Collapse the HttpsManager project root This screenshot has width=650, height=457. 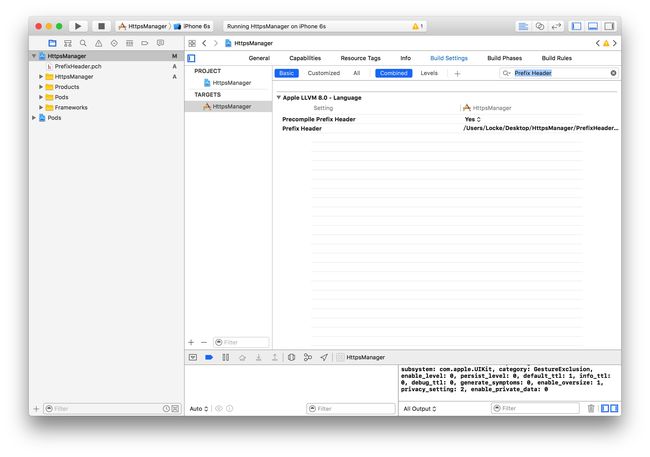point(34,56)
